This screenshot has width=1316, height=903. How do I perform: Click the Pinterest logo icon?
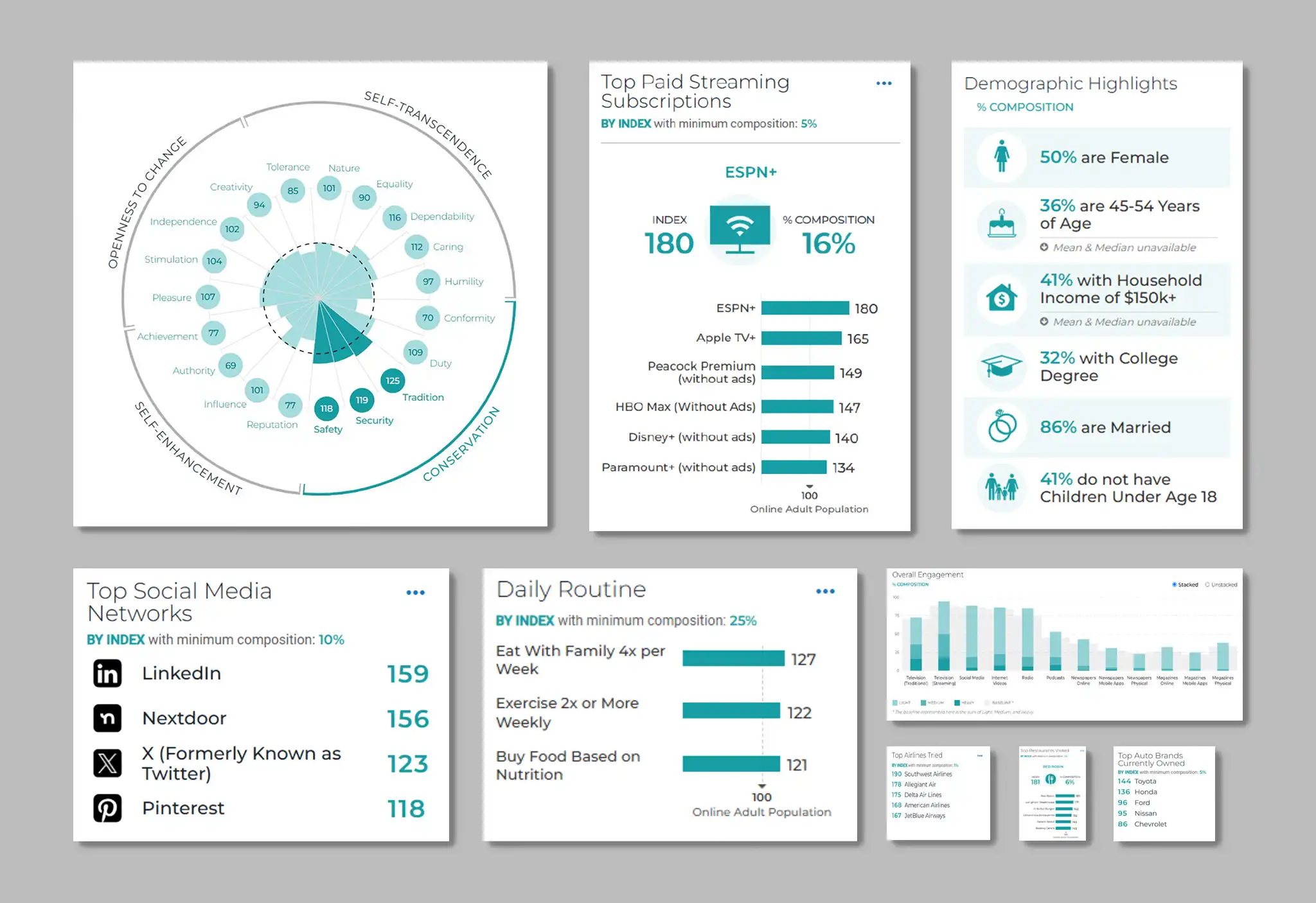107,808
